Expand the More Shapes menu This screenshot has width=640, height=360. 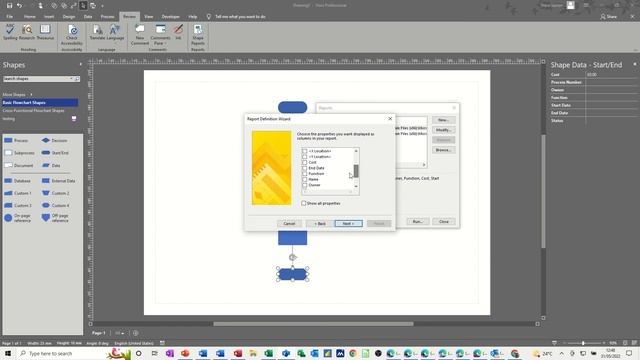click(x=18, y=95)
